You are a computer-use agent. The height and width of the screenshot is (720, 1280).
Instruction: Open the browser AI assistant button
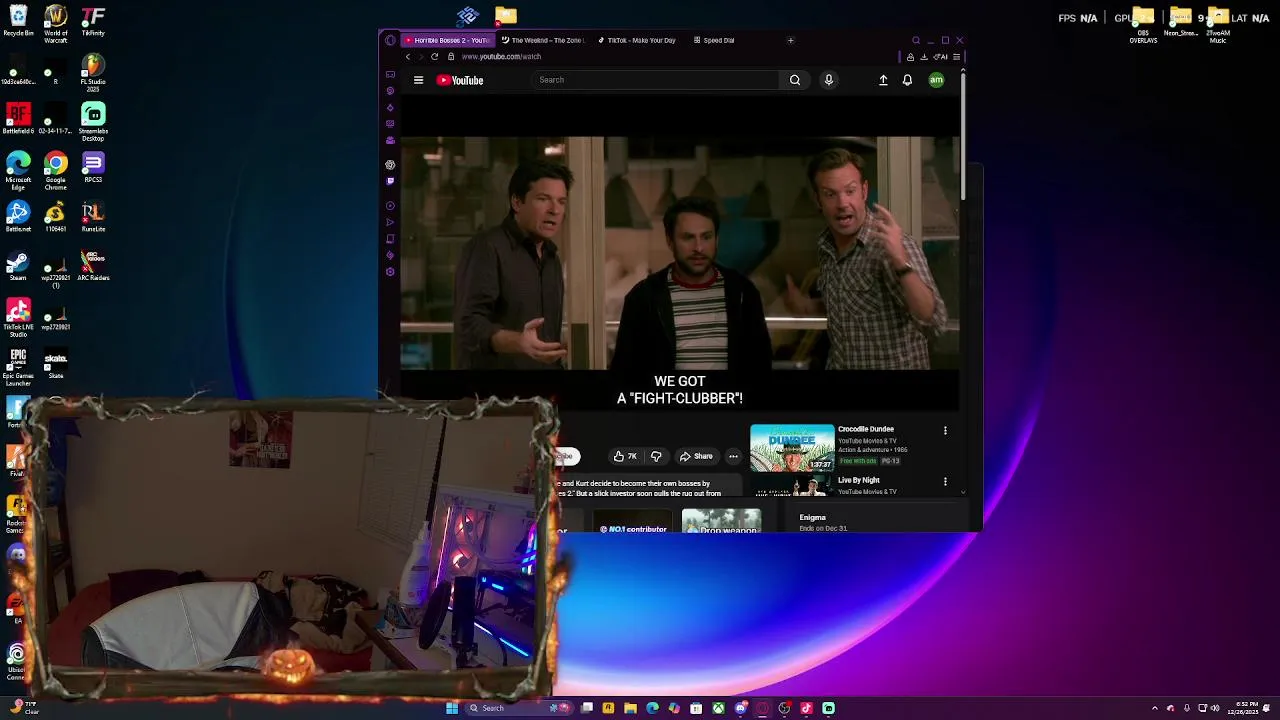[x=940, y=57]
